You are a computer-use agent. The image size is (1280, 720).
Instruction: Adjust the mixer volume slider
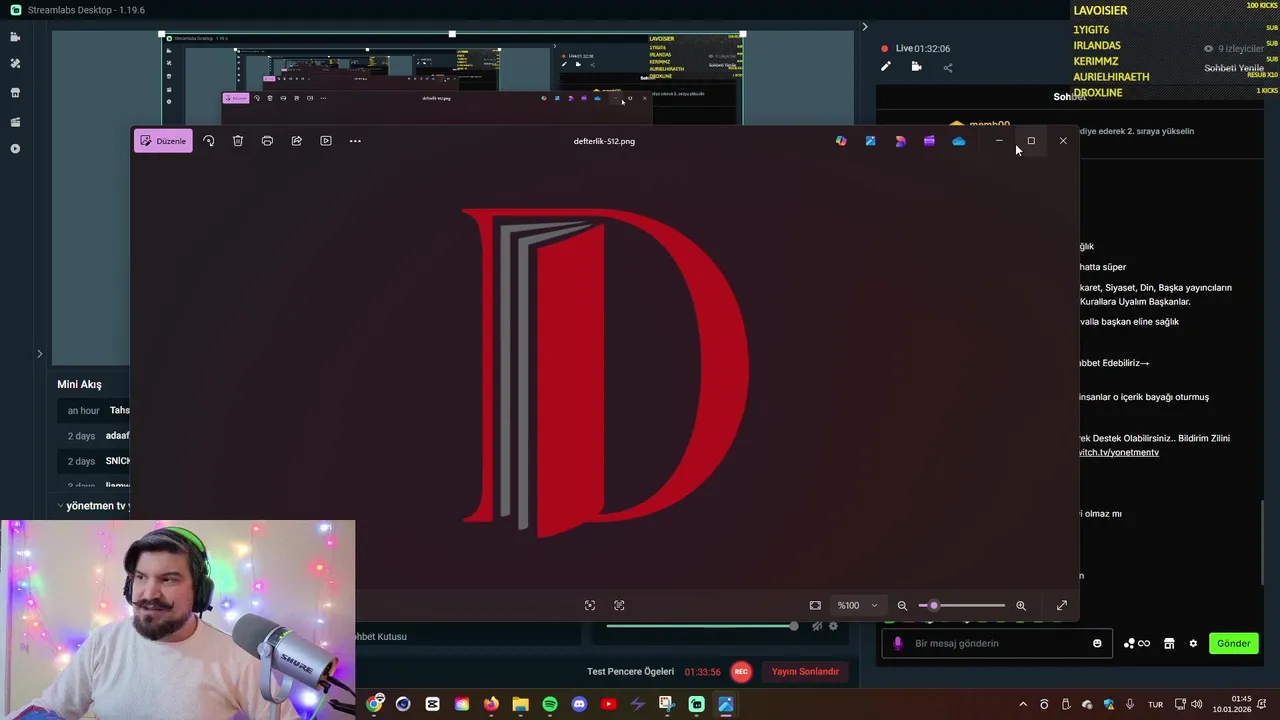[x=702, y=626]
